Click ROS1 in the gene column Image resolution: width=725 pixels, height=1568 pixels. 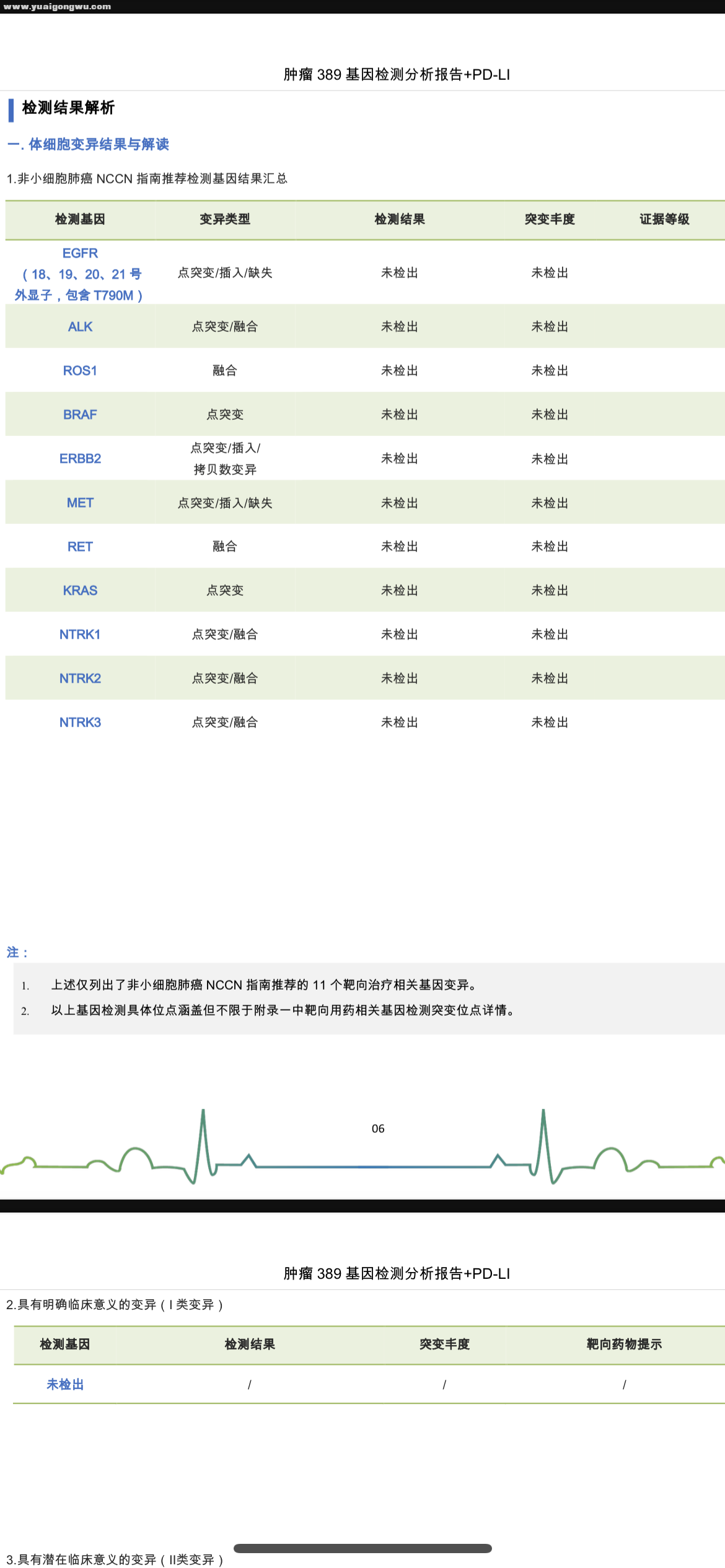click(x=80, y=370)
